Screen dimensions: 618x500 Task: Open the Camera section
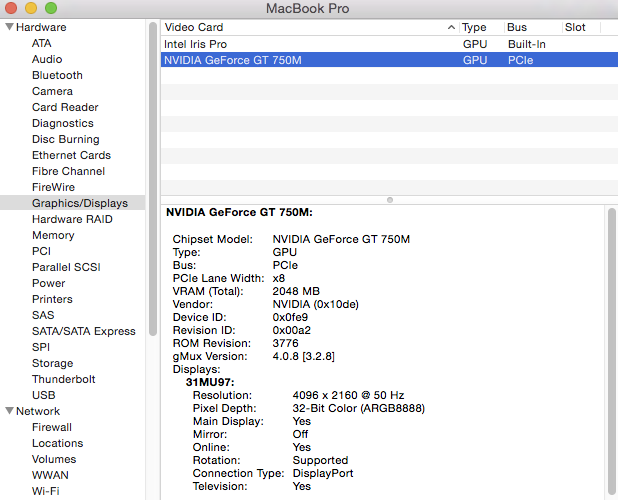52,91
